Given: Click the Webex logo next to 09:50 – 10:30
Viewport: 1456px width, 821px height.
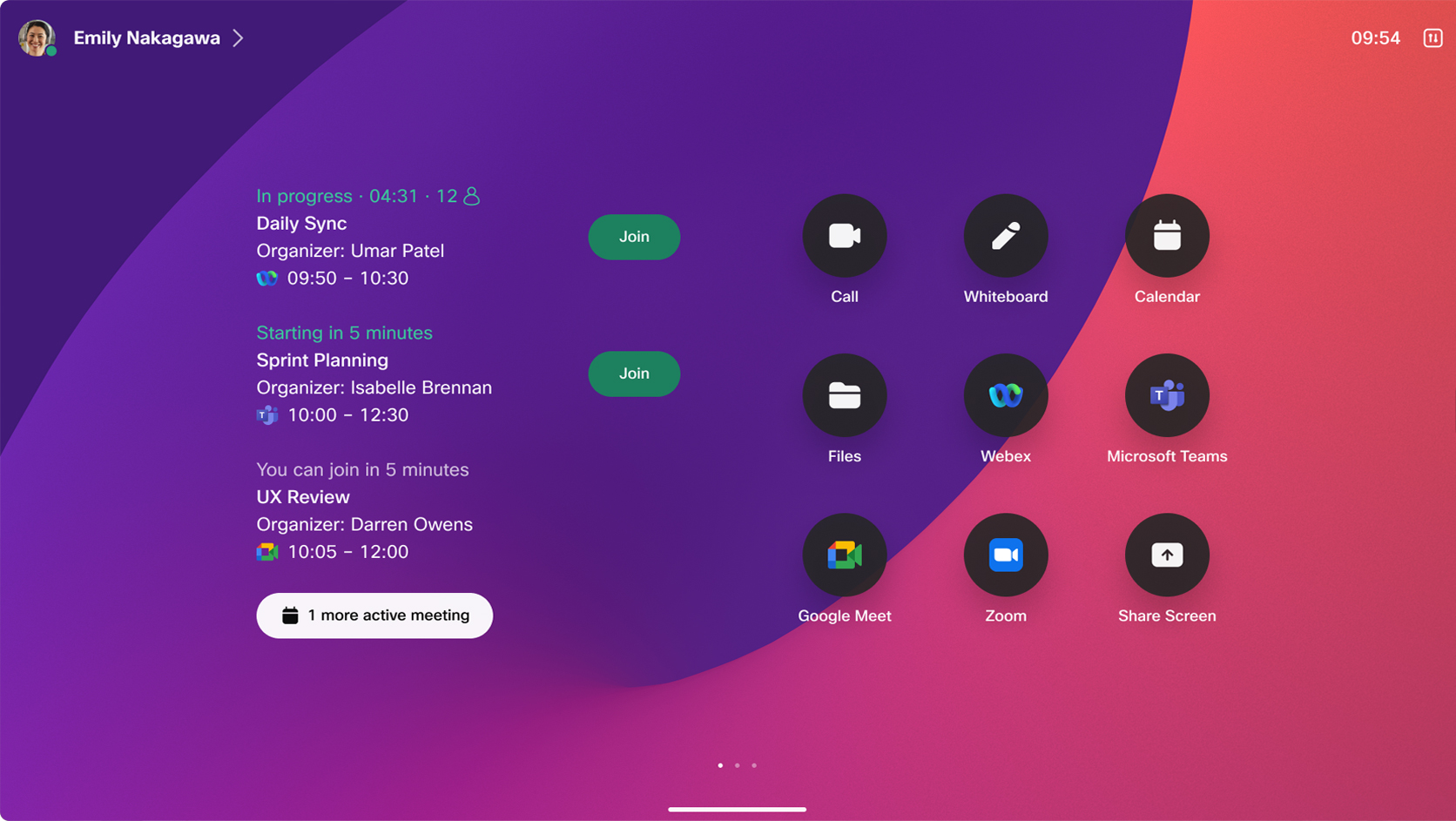Looking at the screenshot, I should pos(266,279).
